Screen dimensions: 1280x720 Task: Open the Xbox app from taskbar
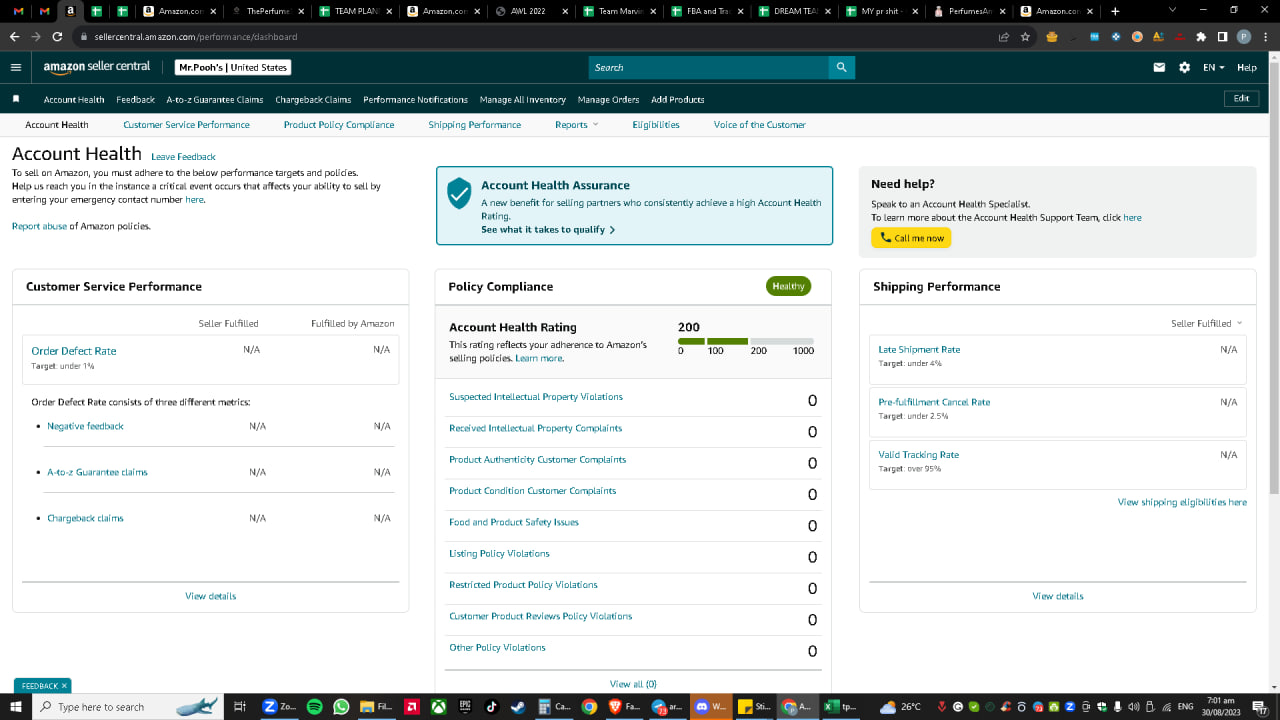tap(438, 706)
